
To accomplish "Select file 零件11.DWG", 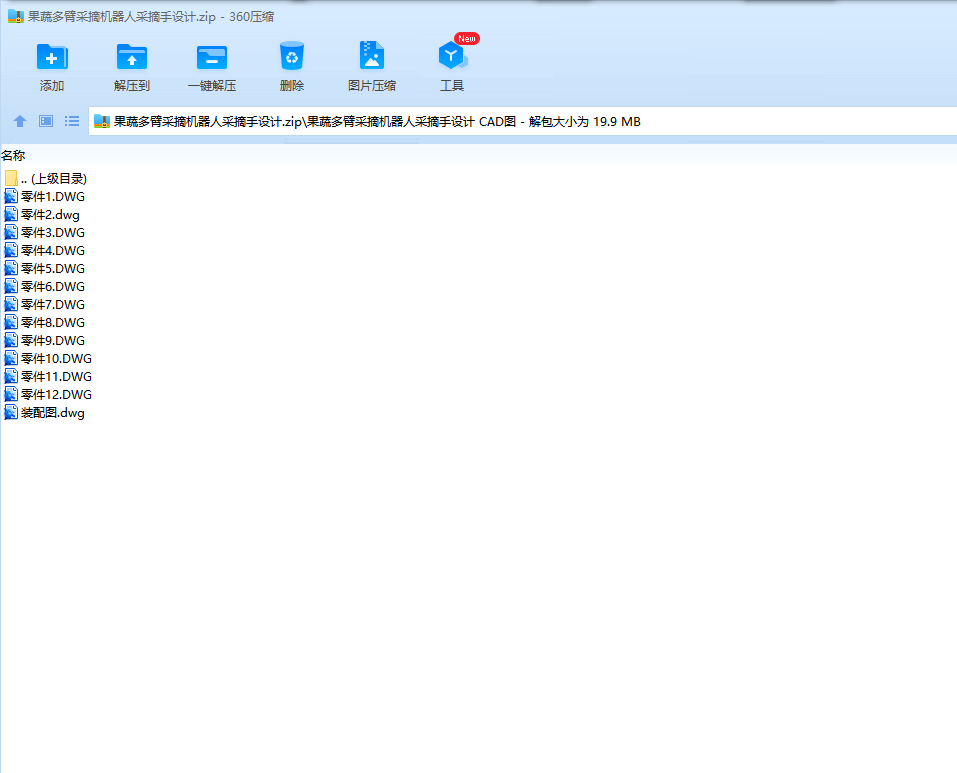I will (x=49, y=376).
